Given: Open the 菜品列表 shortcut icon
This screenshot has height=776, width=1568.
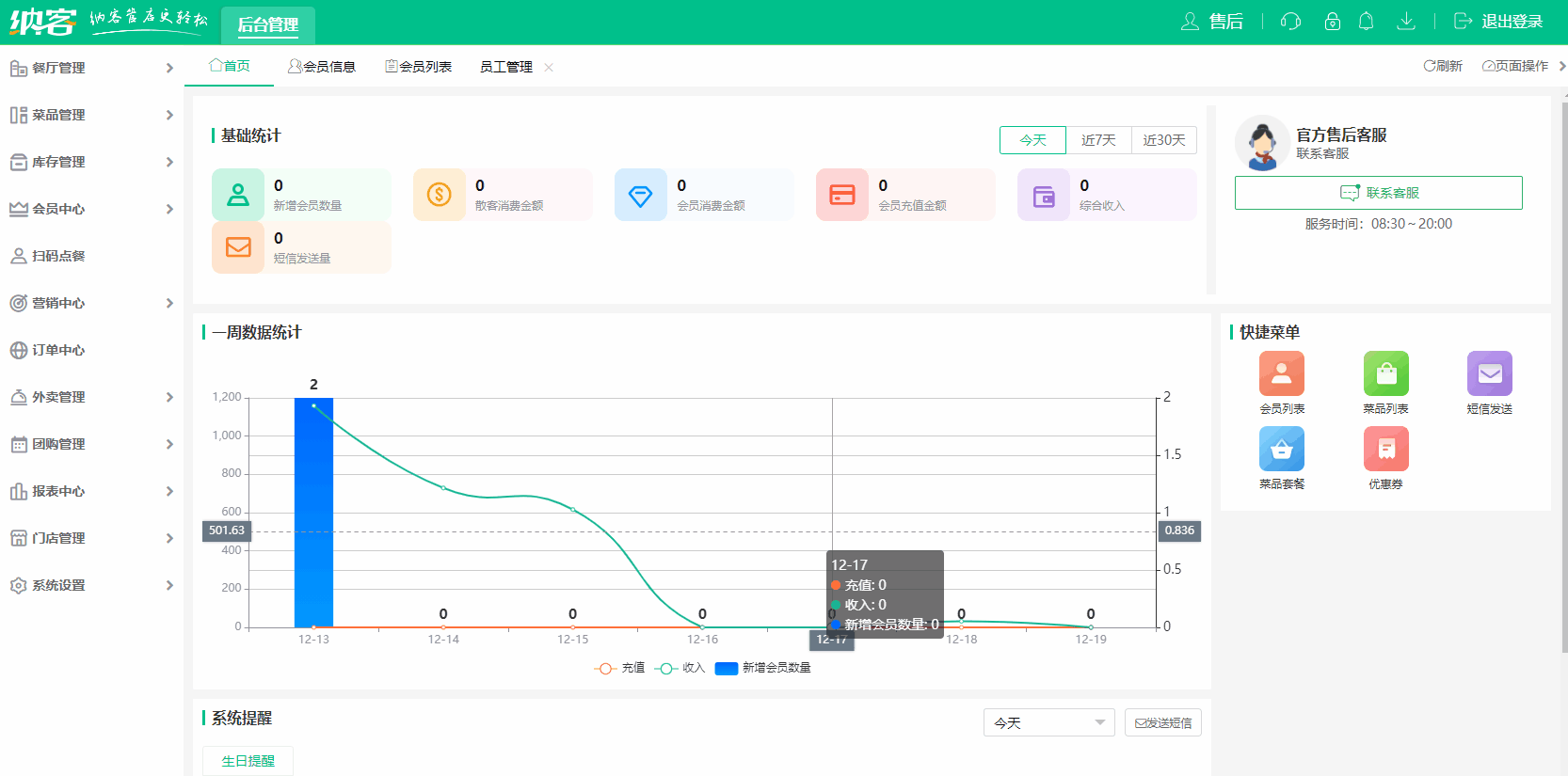Looking at the screenshot, I should point(1385,374).
